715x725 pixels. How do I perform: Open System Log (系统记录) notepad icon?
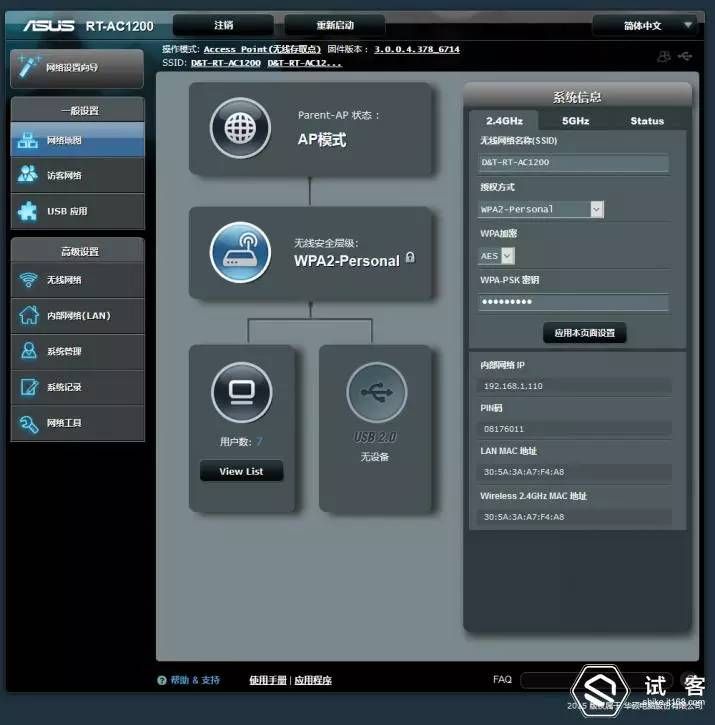[29, 387]
